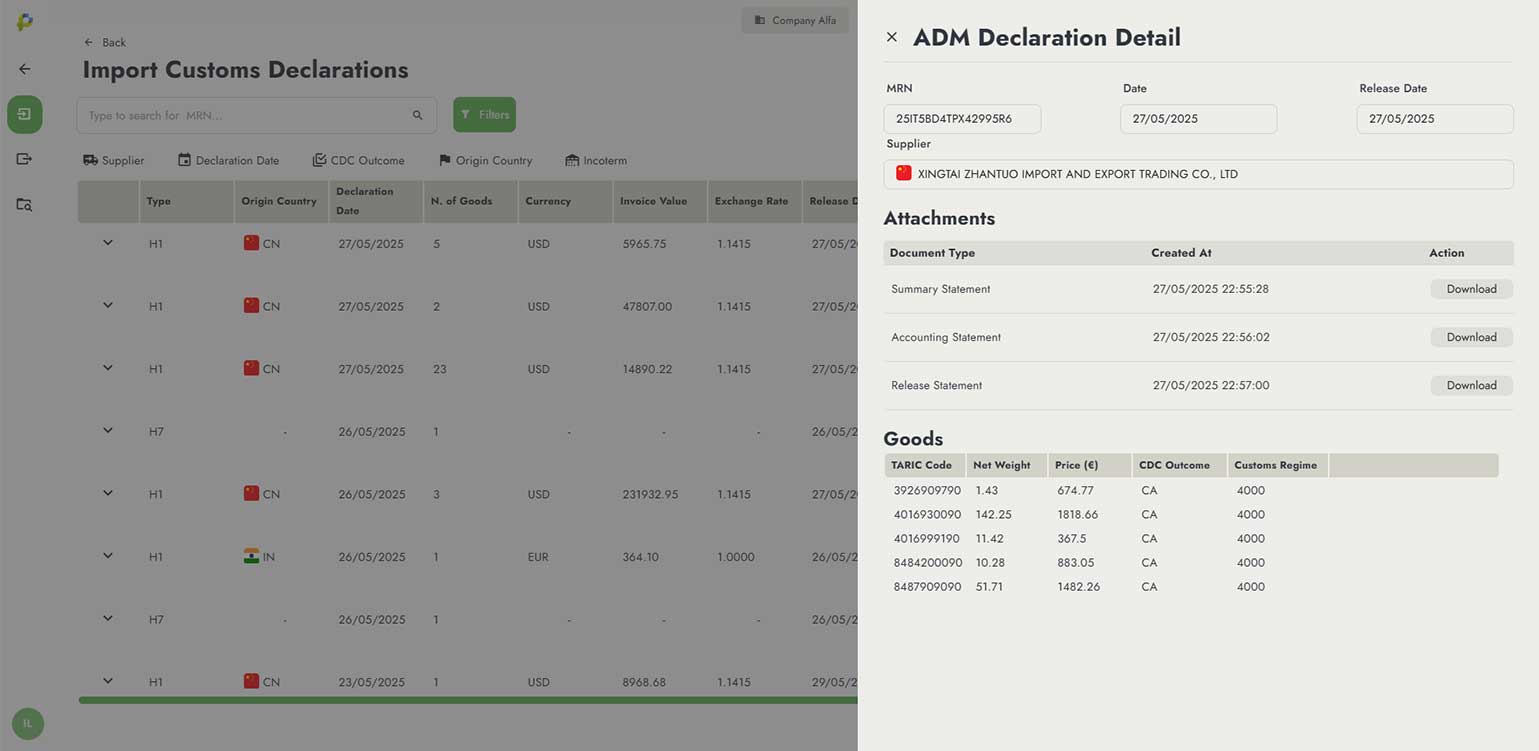Screen dimensions: 1539x751
Task: Open the user avatar IL
Action: (27, 723)
